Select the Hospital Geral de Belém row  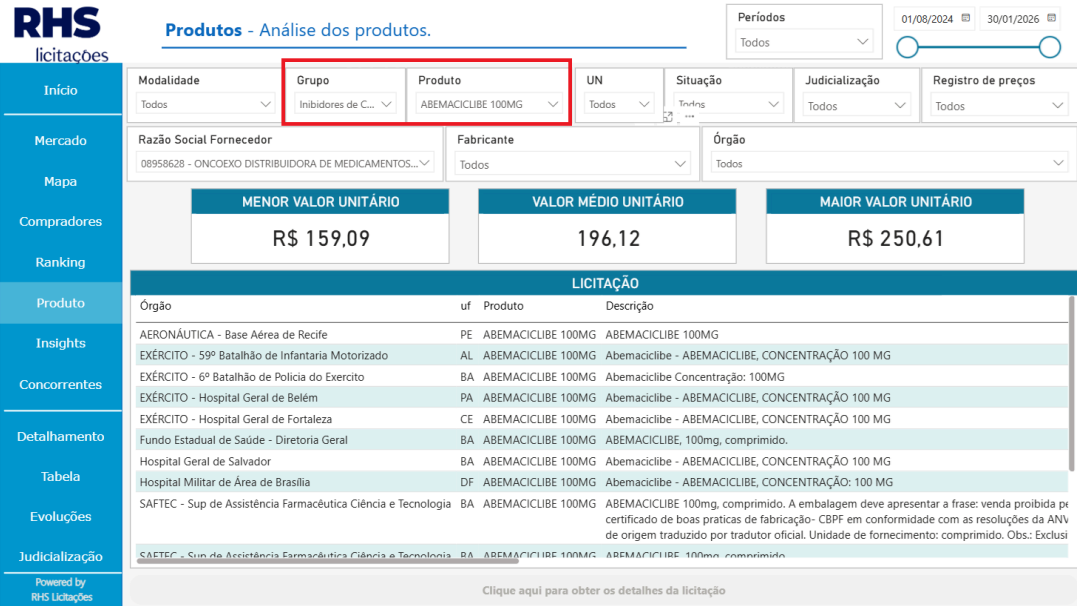pyautogui.click(x=602, y=398)
